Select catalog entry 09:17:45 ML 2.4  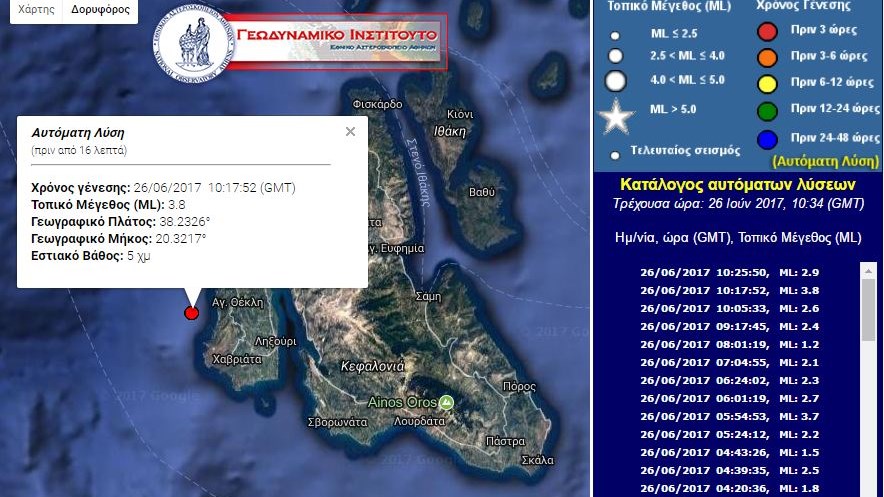pos(730,327)
